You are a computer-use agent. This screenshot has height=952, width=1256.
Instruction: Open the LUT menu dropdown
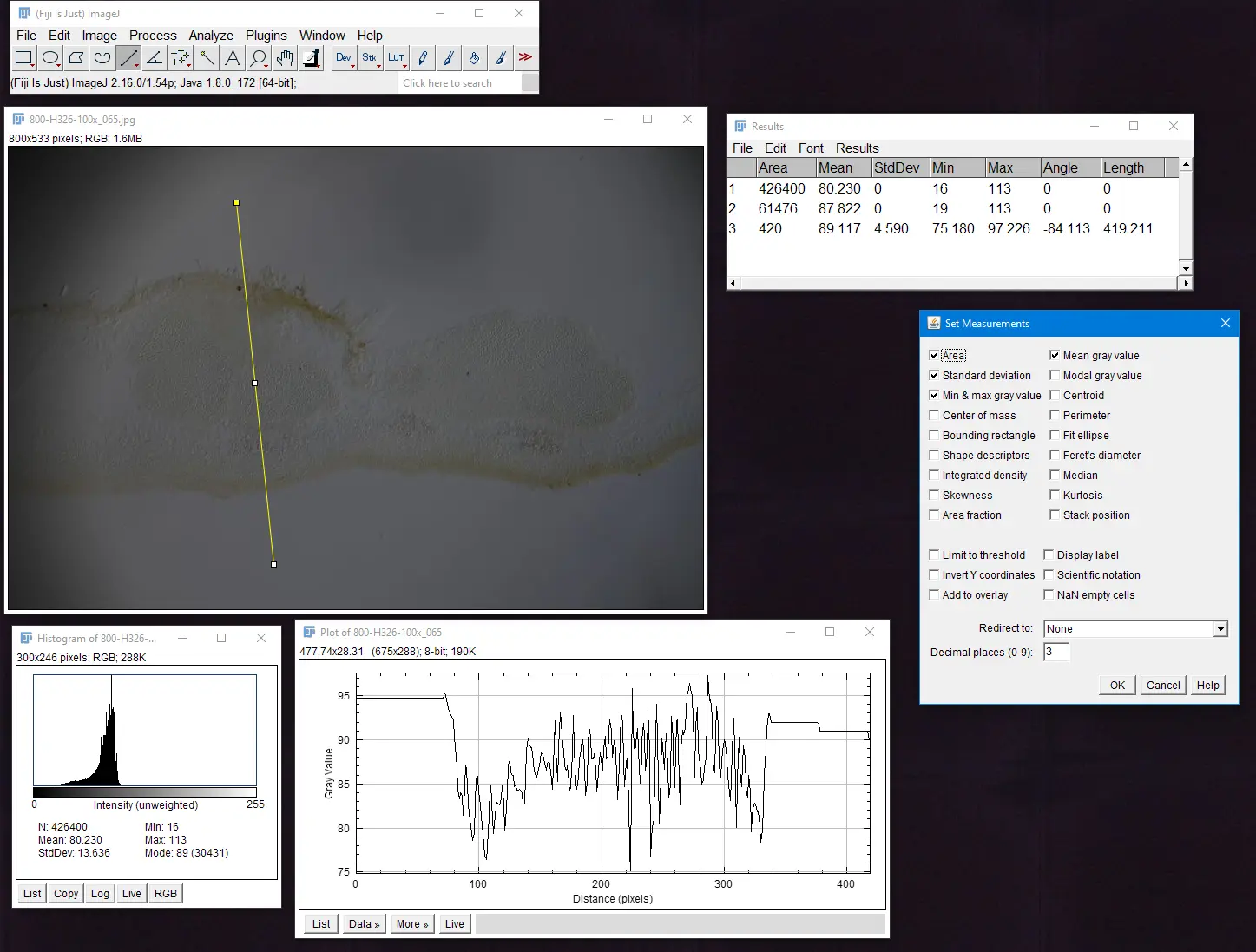point(396,58)
